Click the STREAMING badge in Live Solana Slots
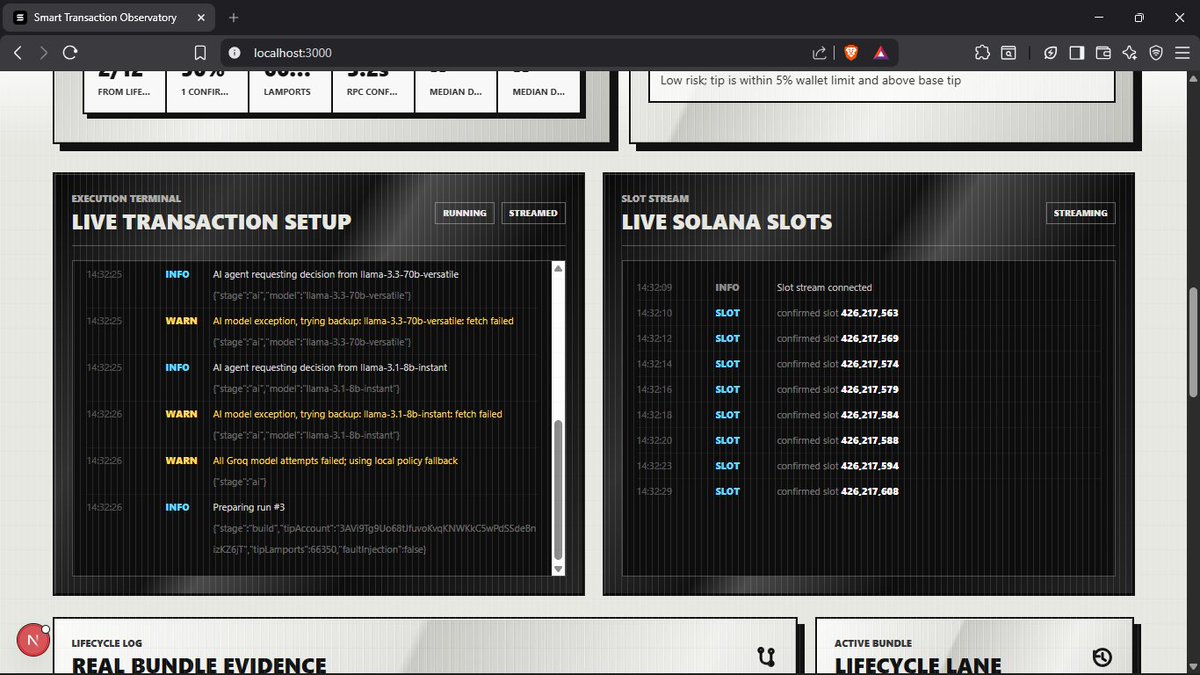 click(x=1080, y=213)
